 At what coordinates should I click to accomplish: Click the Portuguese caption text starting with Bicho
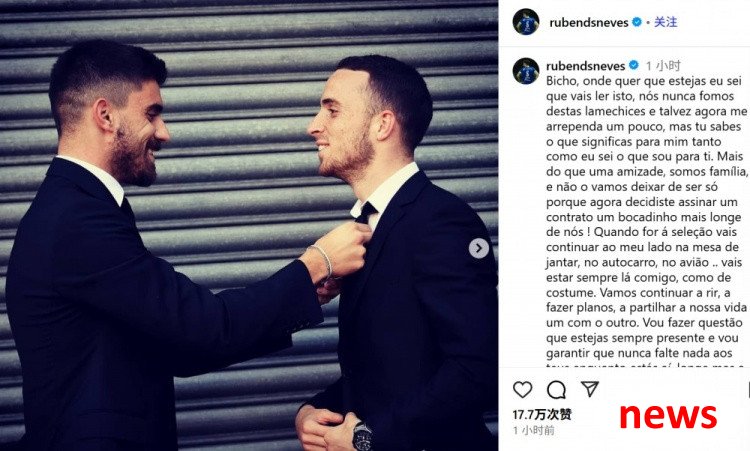pos(647,217)
